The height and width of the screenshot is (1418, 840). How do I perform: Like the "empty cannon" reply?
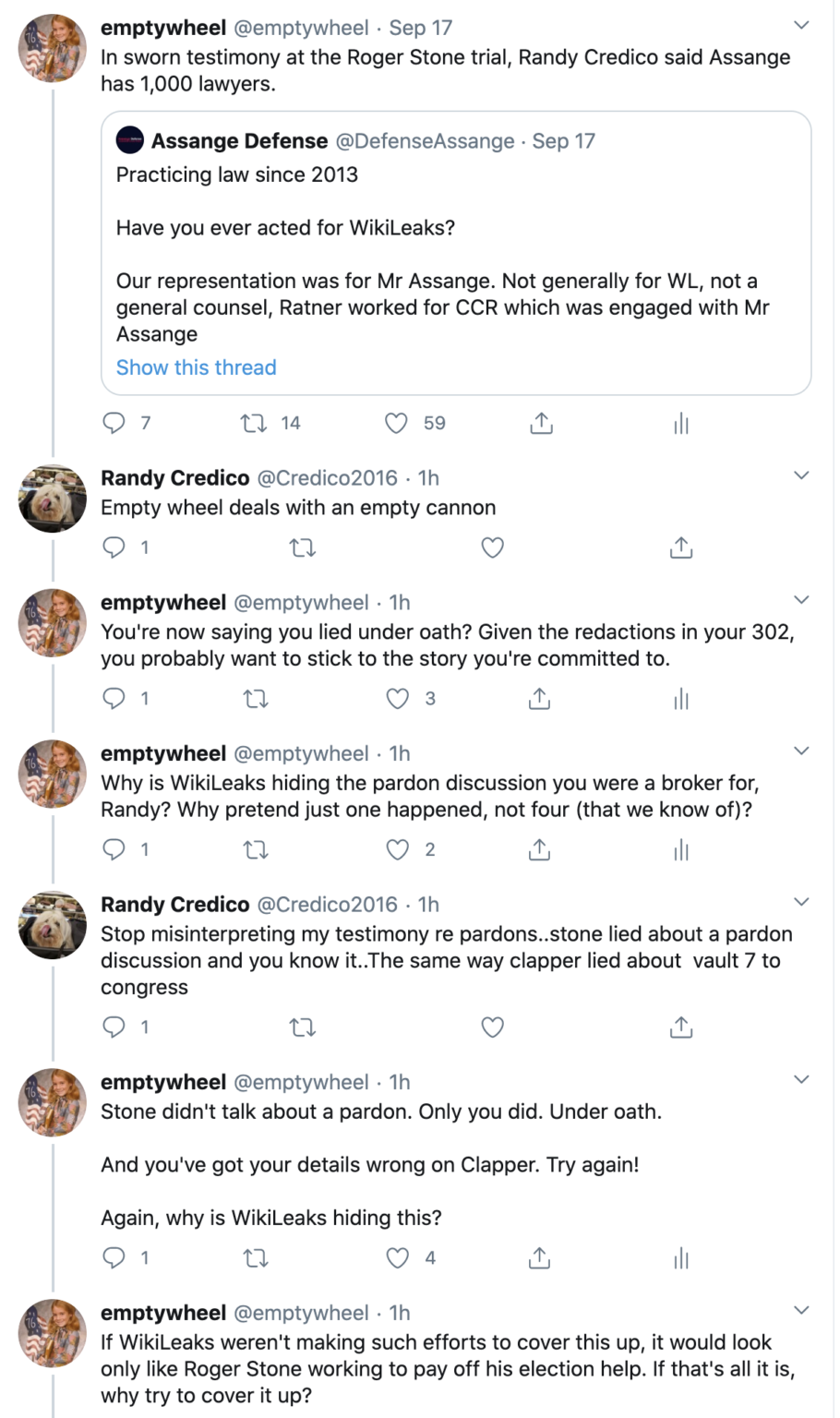tap(493, 547)
